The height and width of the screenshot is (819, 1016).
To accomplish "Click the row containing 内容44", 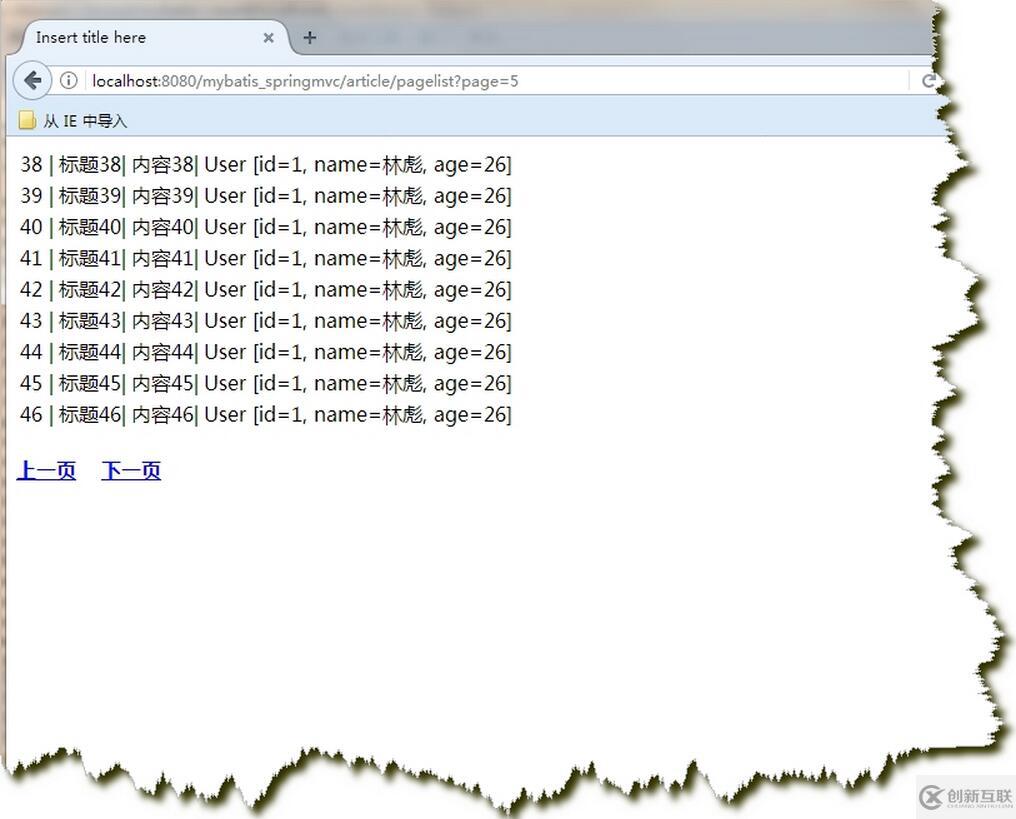I will (x=265, y=352).
